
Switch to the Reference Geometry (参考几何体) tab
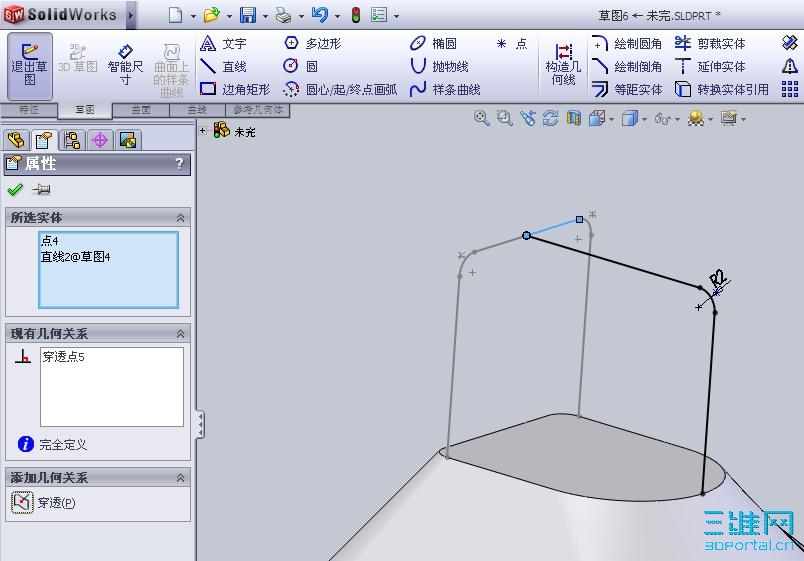coord(258,110)
